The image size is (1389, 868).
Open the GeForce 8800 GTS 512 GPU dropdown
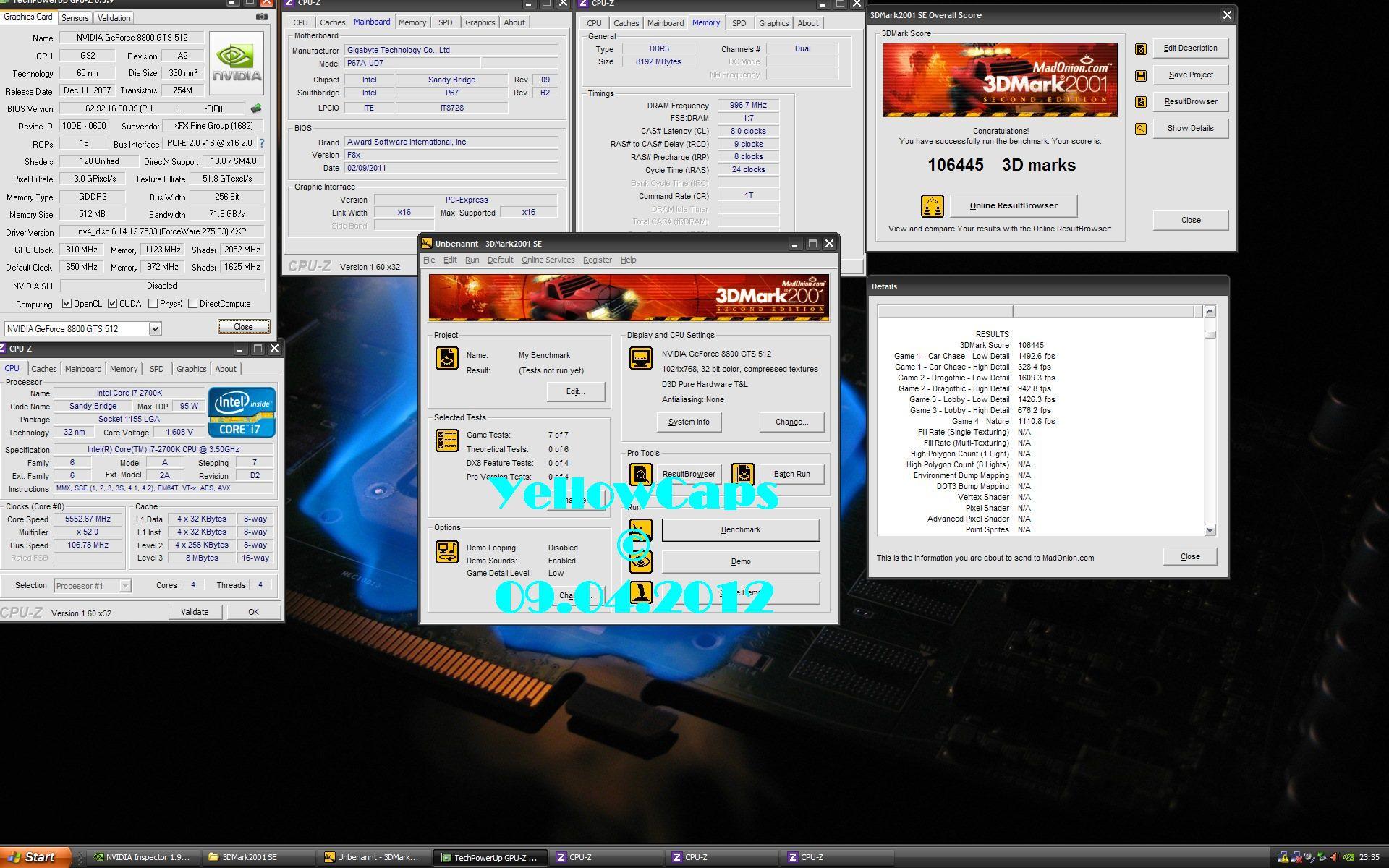tap(155, 329)
